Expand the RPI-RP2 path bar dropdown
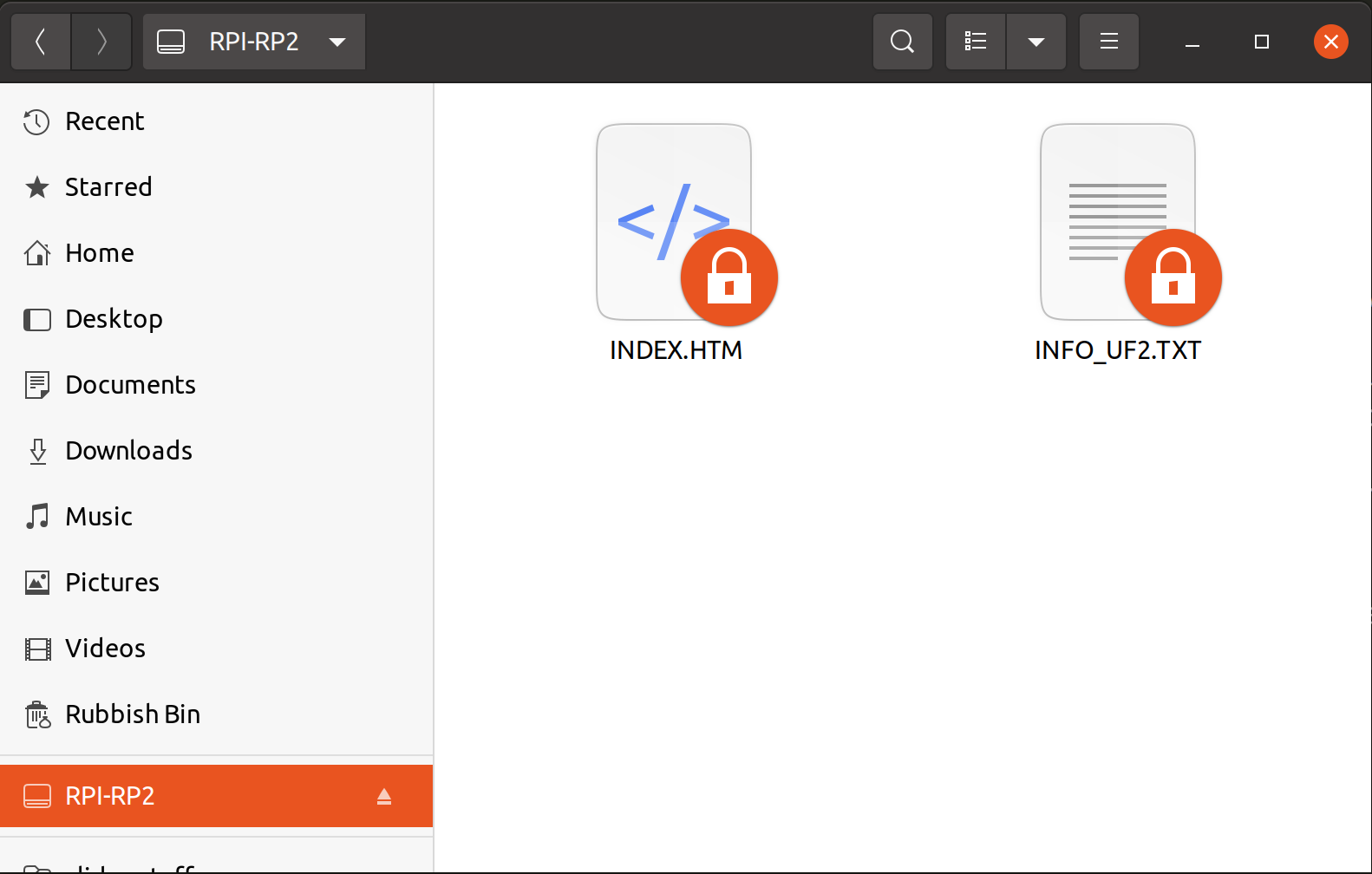The width and height of the screenshot is (1372, 874). [337, 42]
